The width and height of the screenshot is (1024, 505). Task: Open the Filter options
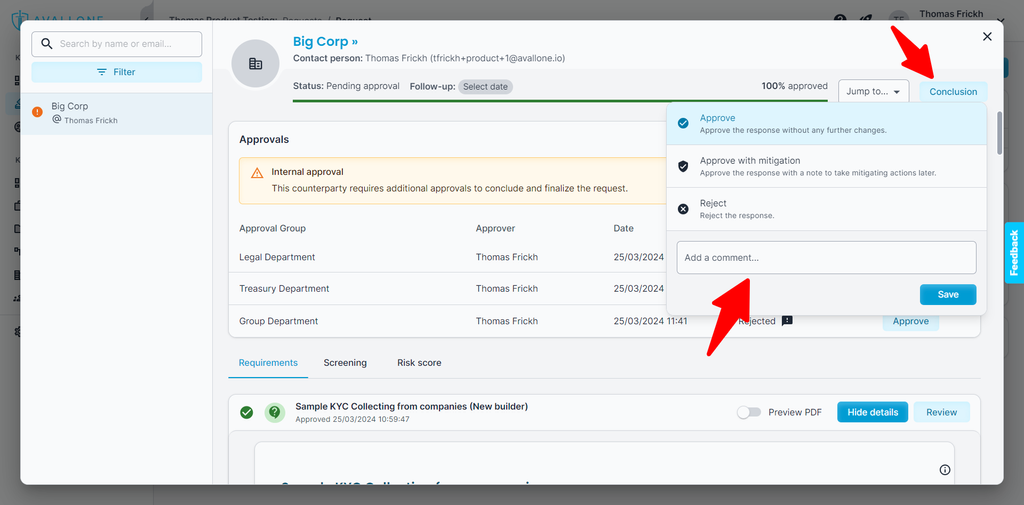117,72
